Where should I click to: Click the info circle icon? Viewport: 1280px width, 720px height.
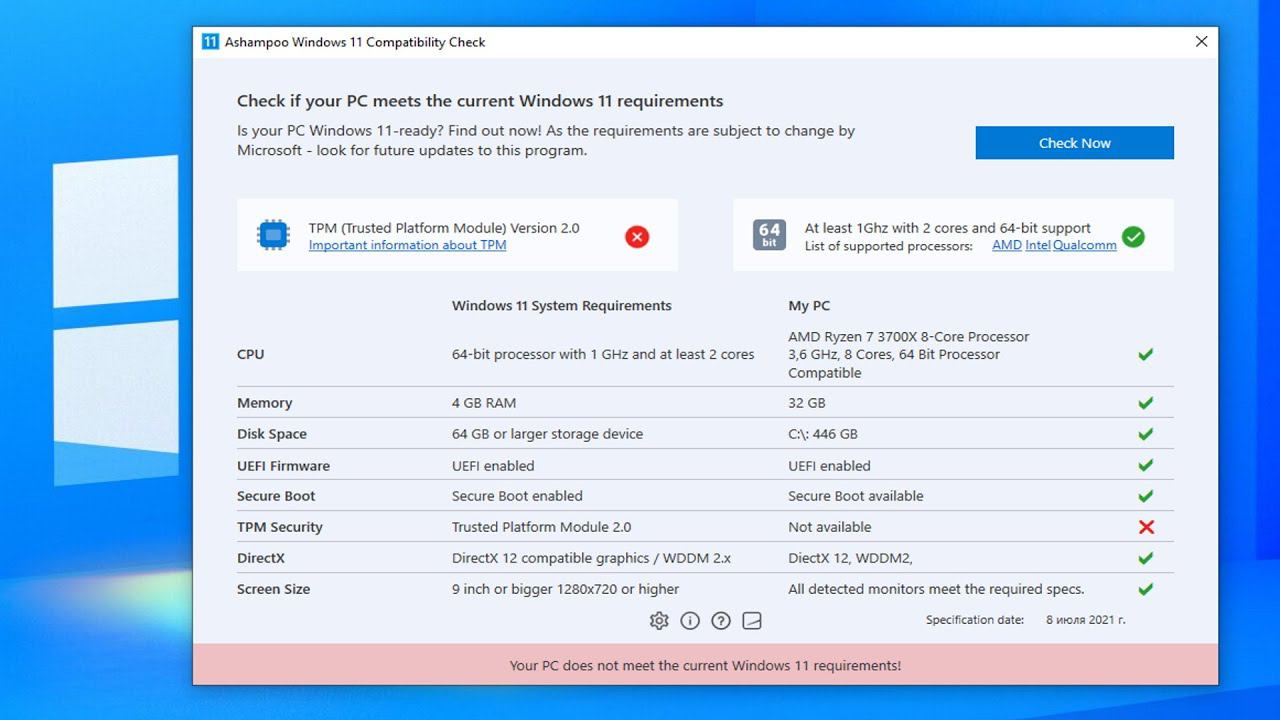690,621
